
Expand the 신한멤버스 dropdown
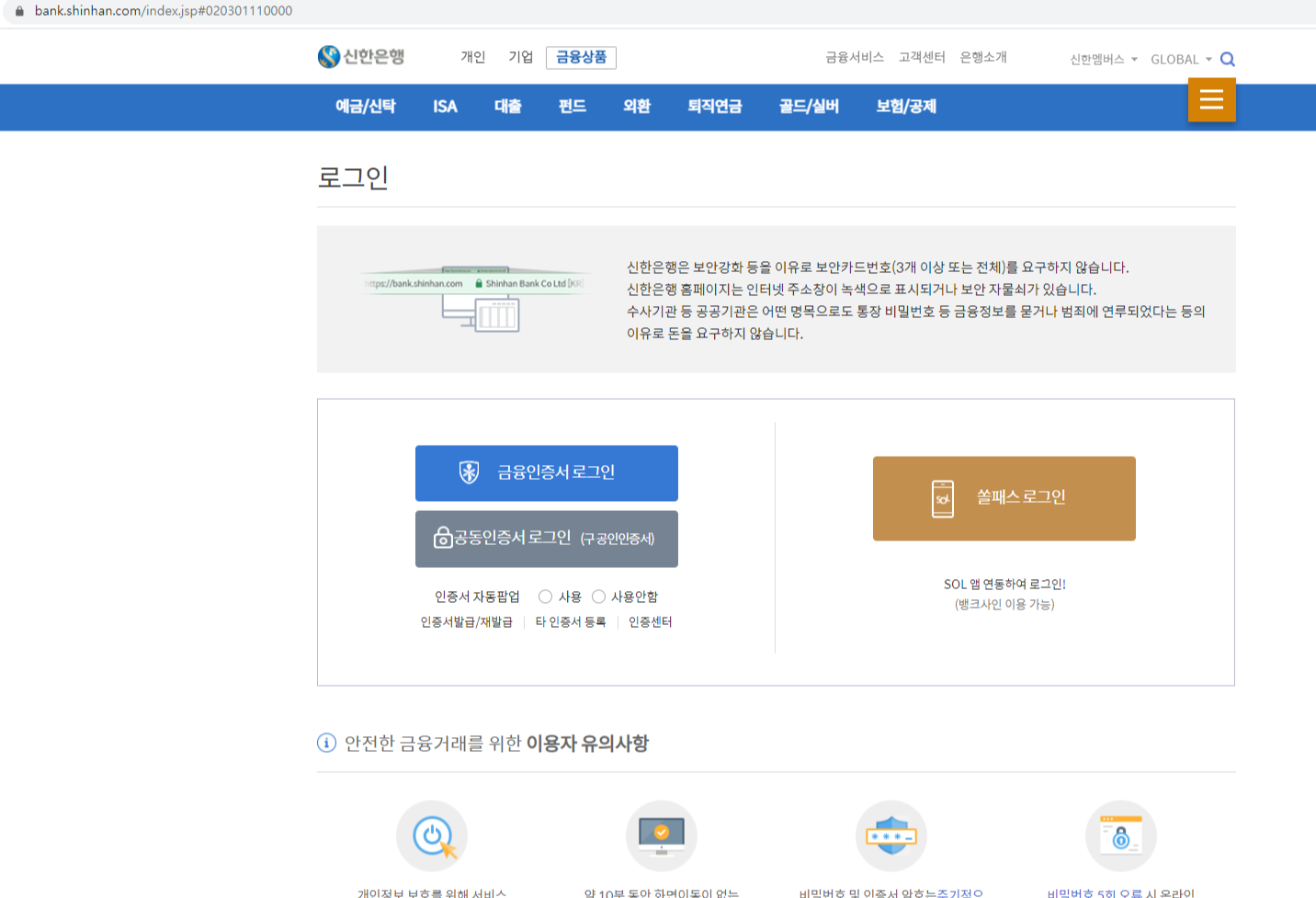(x=1103, y=60)
